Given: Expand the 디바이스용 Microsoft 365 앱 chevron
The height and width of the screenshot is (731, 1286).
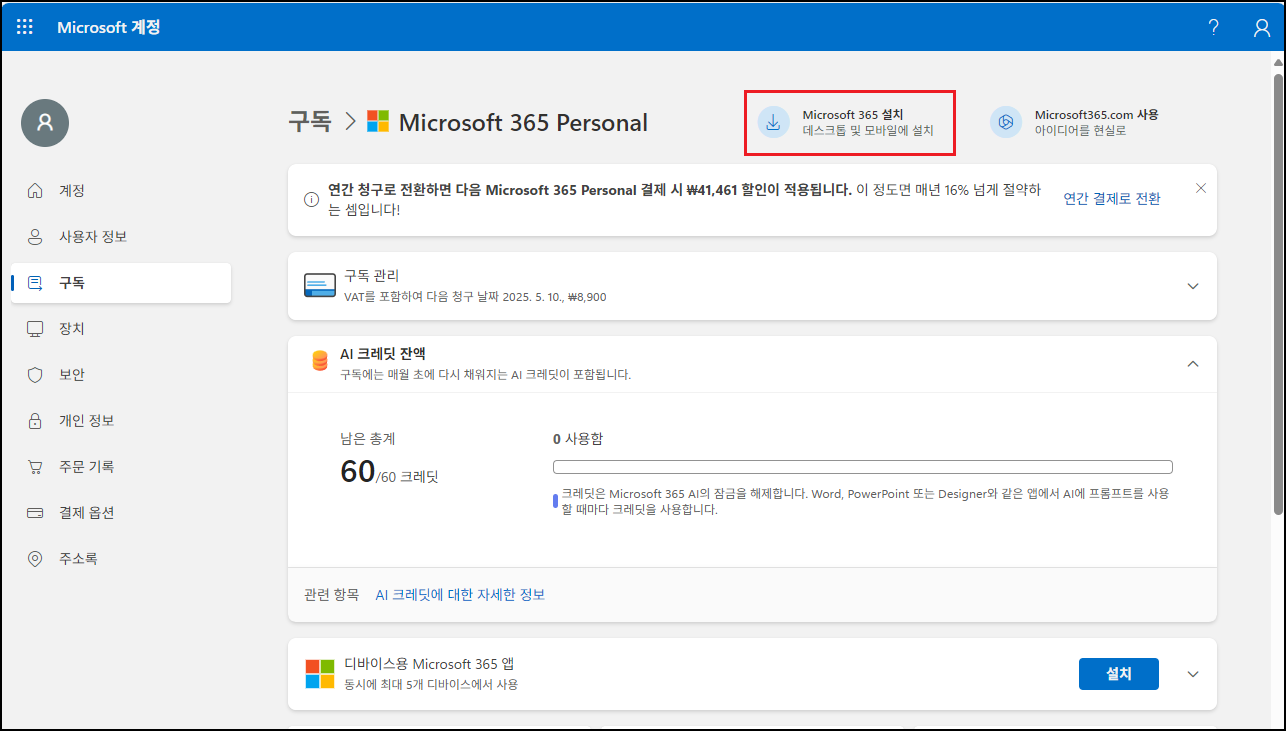Looking at the screenshot, I should pos(1192,674).
